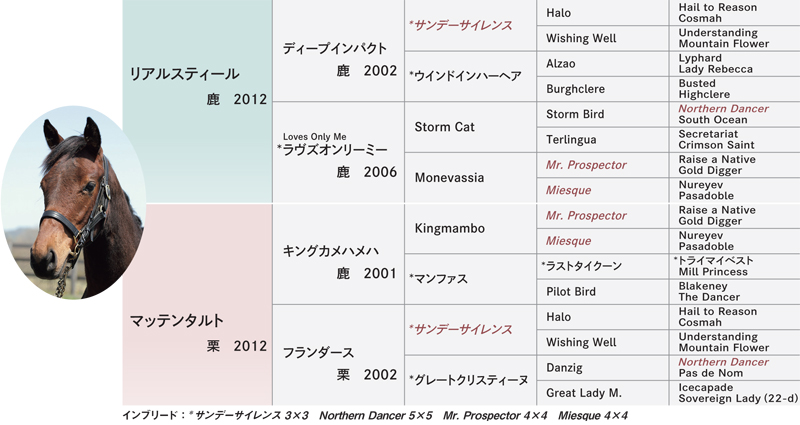Viewport: 800px width, 425px height.
Task: Select the リアルスティール sire cell
Action: click(x=197, y=101)
